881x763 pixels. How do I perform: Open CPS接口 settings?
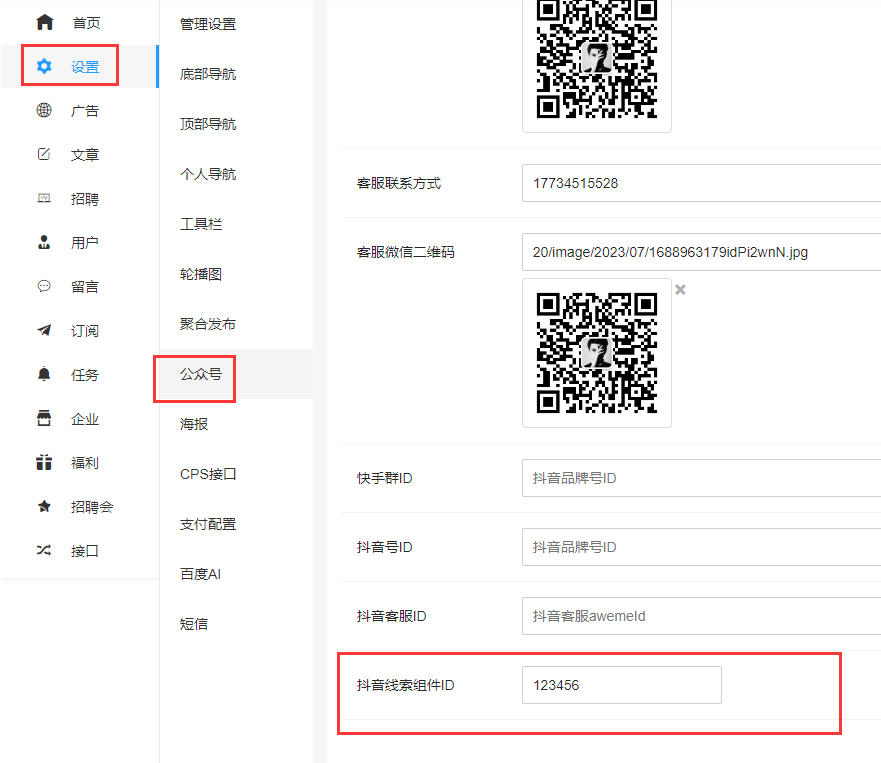tap(208, 474)
